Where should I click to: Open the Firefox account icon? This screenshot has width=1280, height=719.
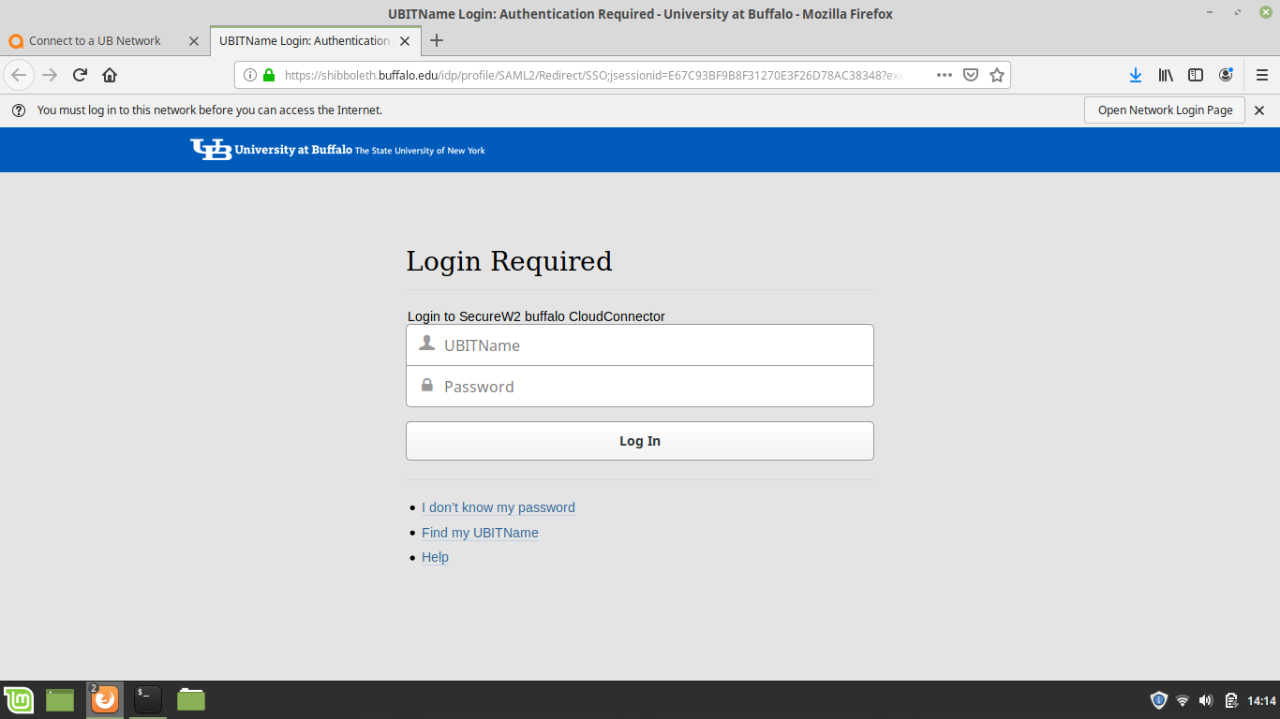coord(1225,75)
